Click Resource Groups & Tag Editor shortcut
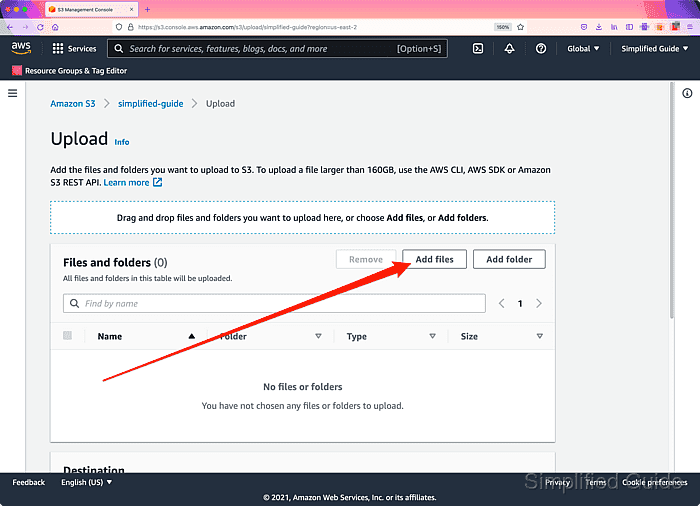 coord(70,71)
